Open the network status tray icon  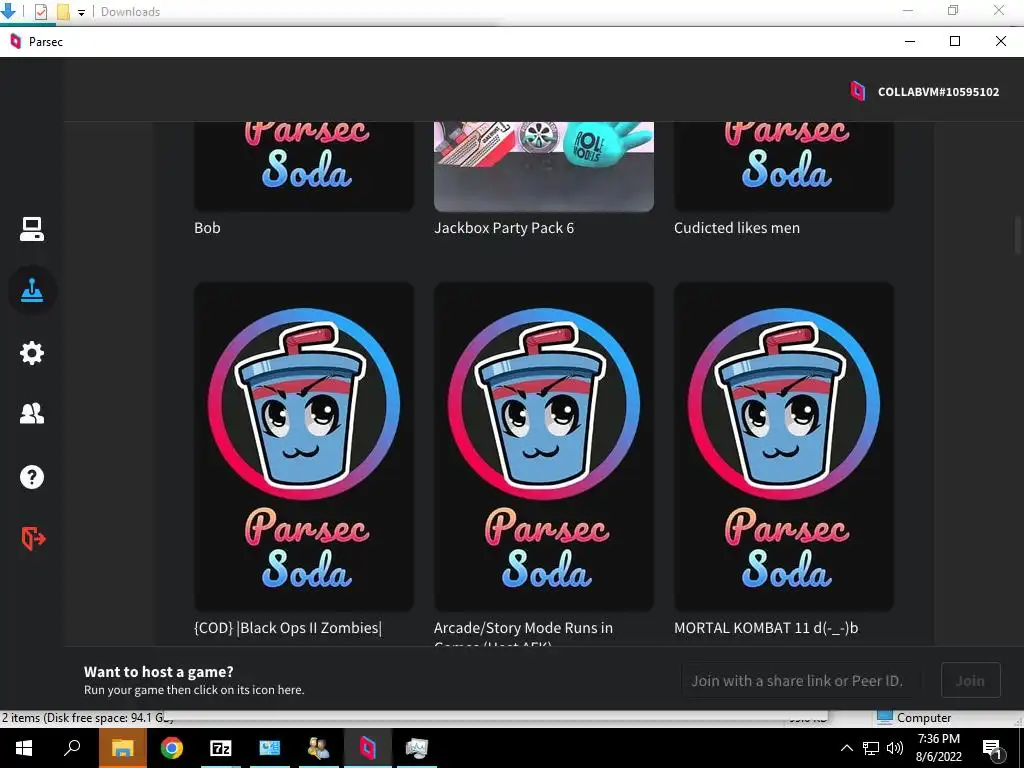871,748
